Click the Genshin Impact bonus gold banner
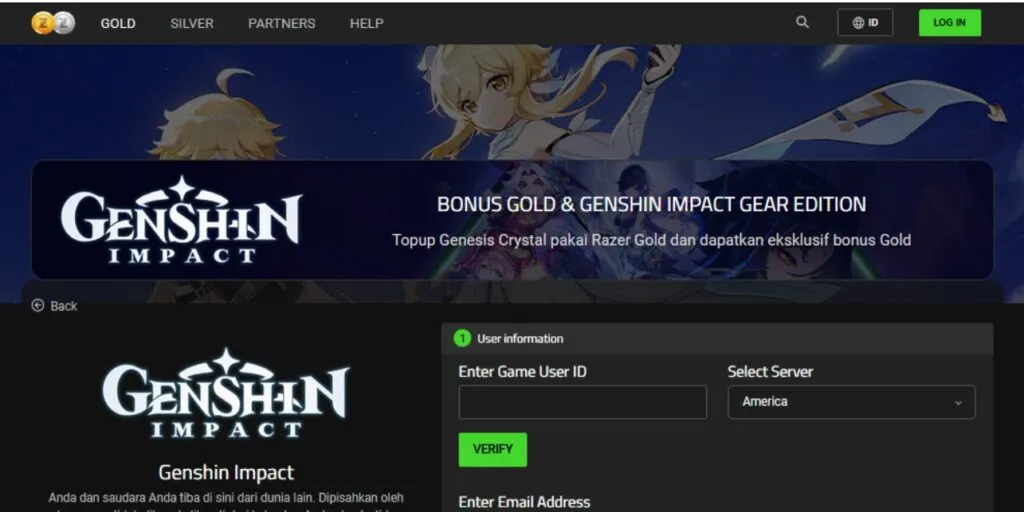This screenshot has width=1024, height=512. 513,219
